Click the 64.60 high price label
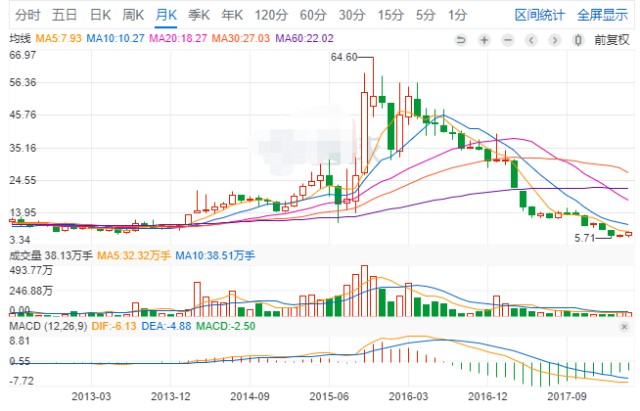Viewport: 640px width, 411px height. tap(344, 57)
